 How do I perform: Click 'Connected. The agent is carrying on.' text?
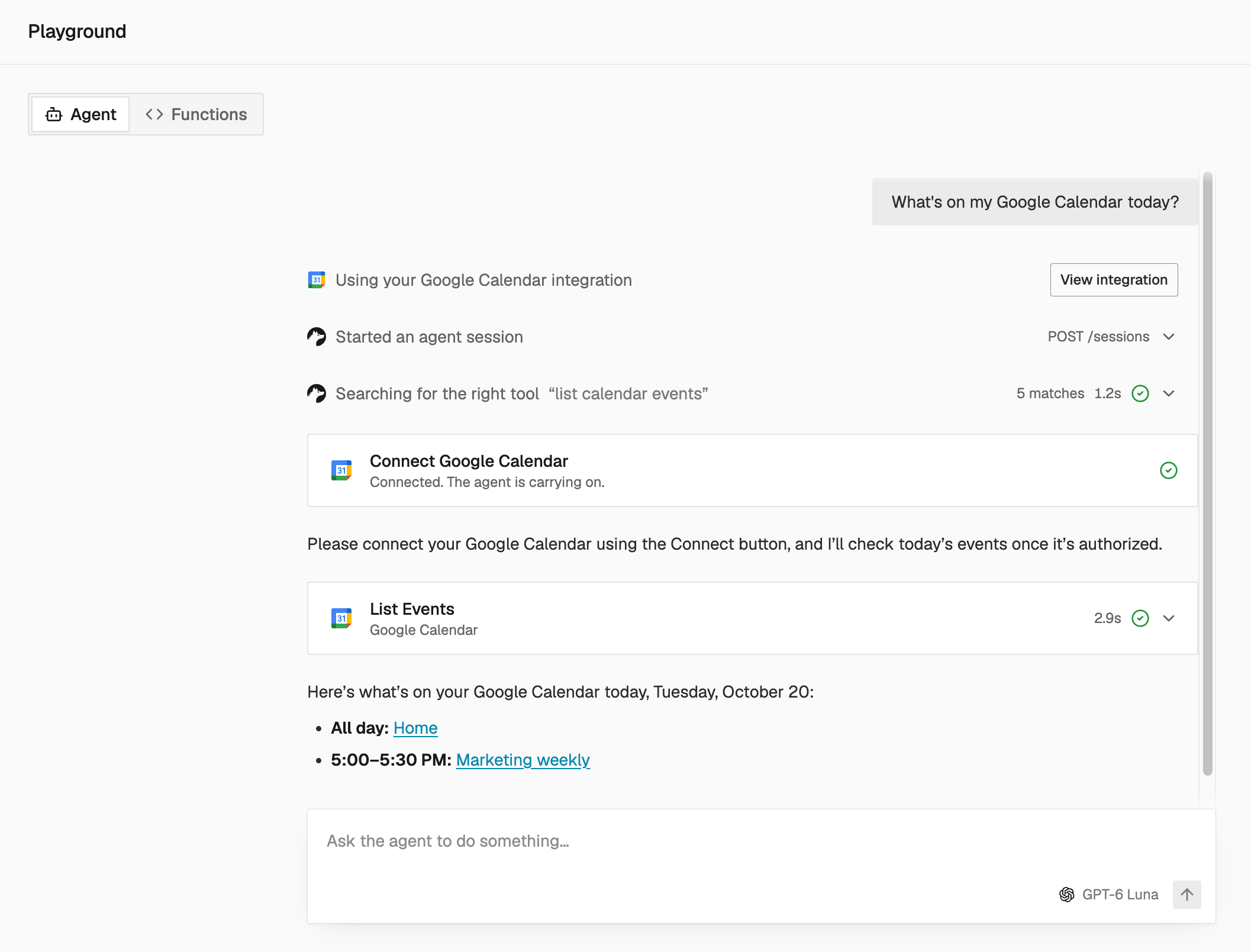click(x=487, y=482)
